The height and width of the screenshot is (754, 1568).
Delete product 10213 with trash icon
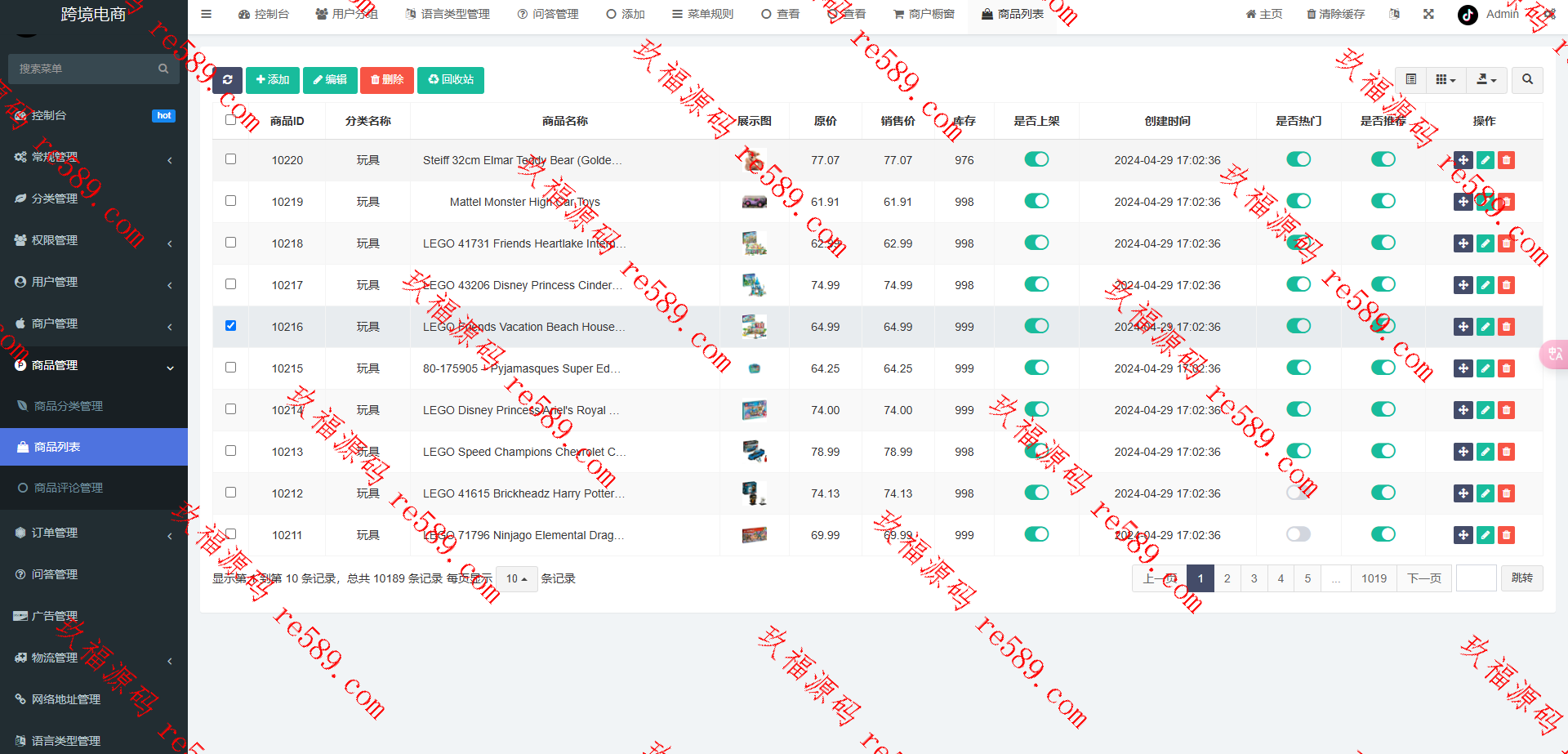[1507, 452]
